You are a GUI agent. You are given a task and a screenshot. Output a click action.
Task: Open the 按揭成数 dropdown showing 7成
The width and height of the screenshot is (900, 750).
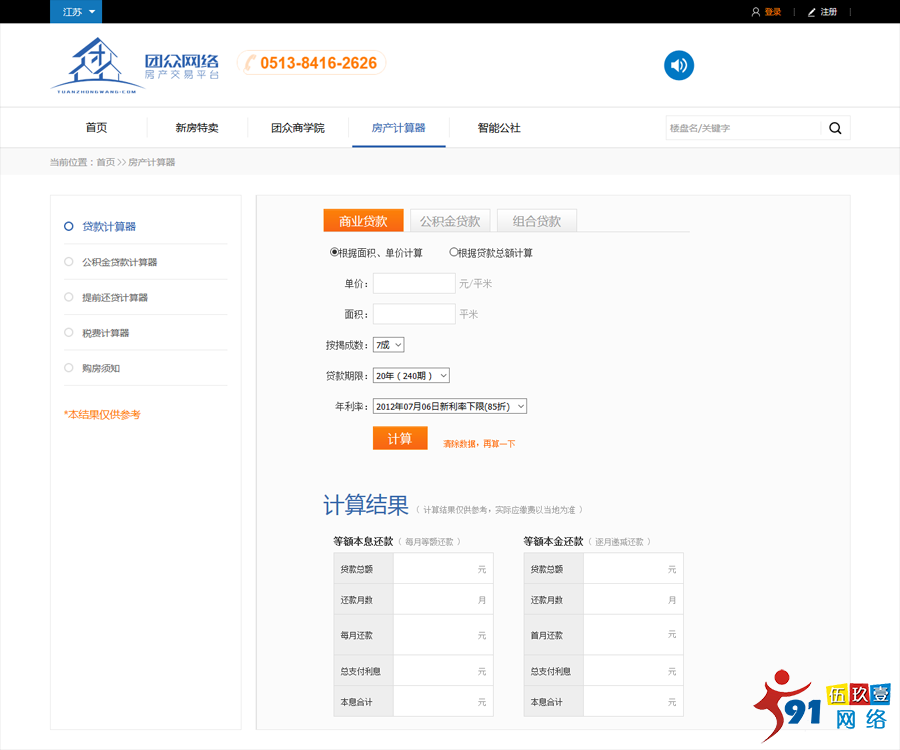388,344
